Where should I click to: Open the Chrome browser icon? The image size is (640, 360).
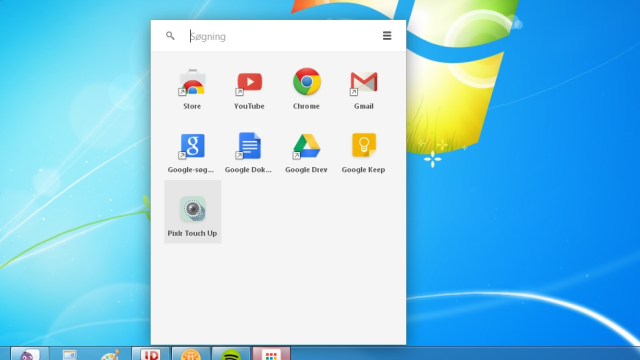pos(307,82)
